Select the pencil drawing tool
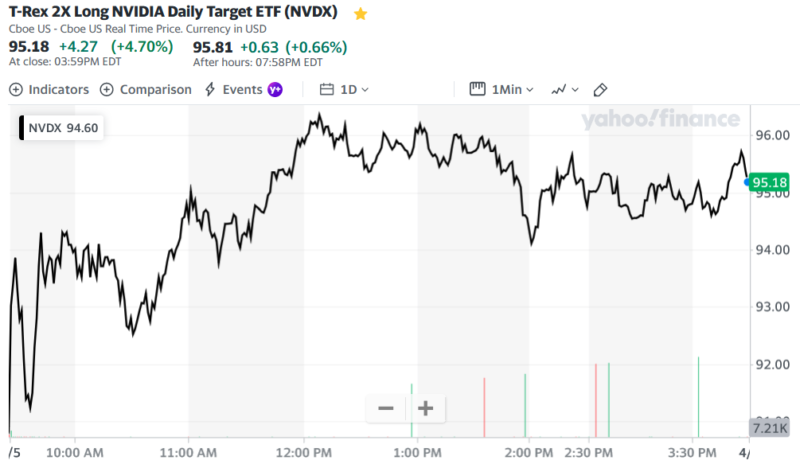This screenshot has height=472, width=800. pyautogui.click(x=601, y=89)
